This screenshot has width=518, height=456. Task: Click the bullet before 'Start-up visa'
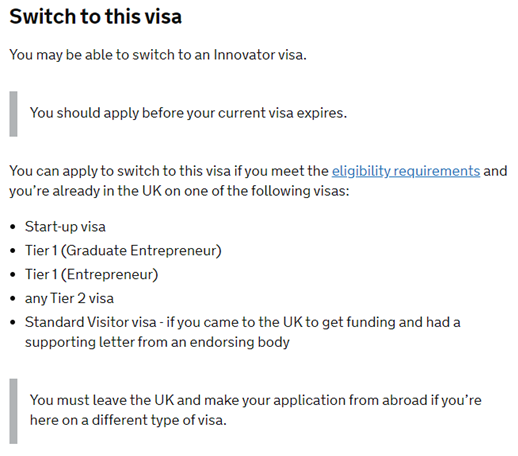(13, 227)
